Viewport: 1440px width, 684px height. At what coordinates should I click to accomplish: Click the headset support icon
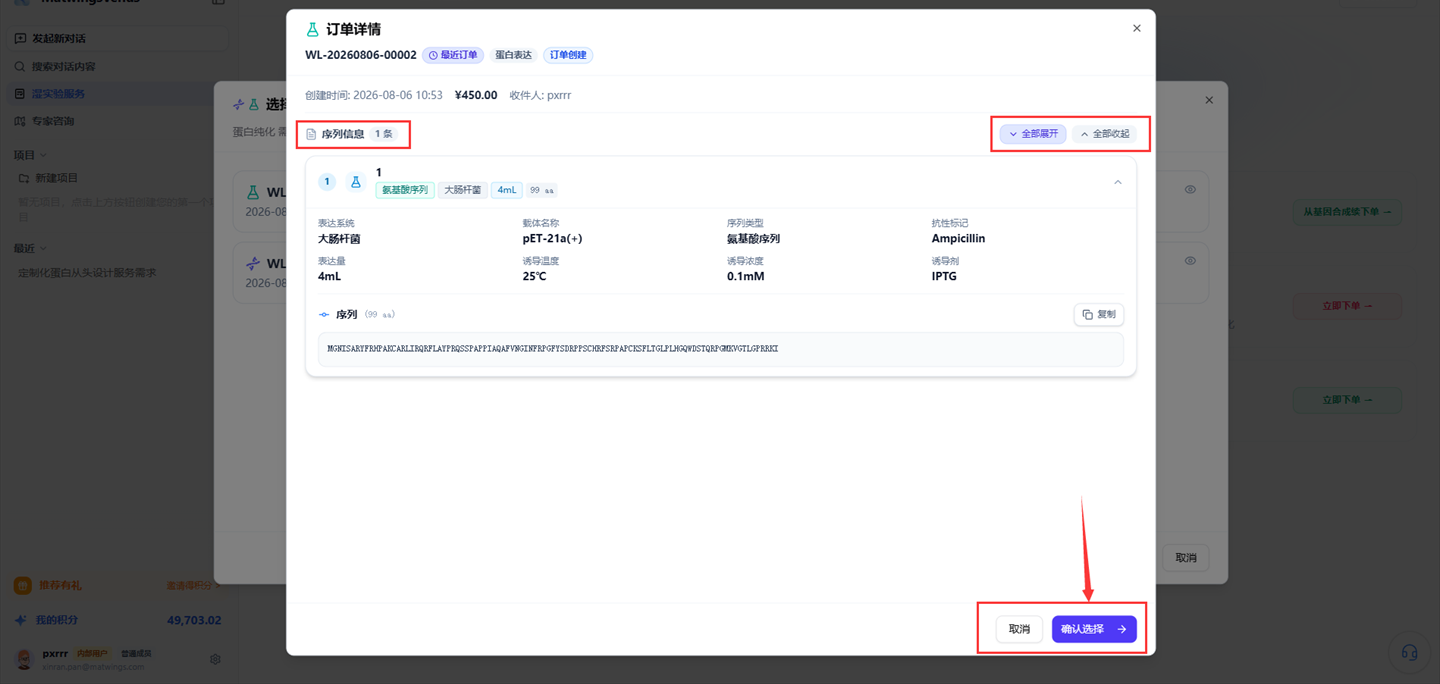[1409, 653]
